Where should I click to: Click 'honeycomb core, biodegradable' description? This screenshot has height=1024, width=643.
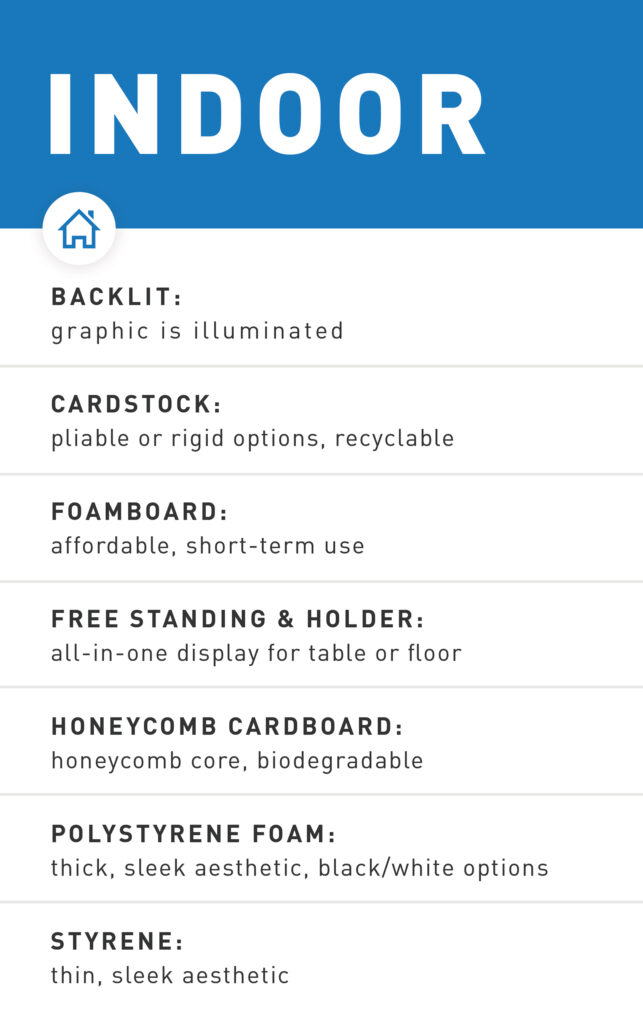[x=238, y=761]
